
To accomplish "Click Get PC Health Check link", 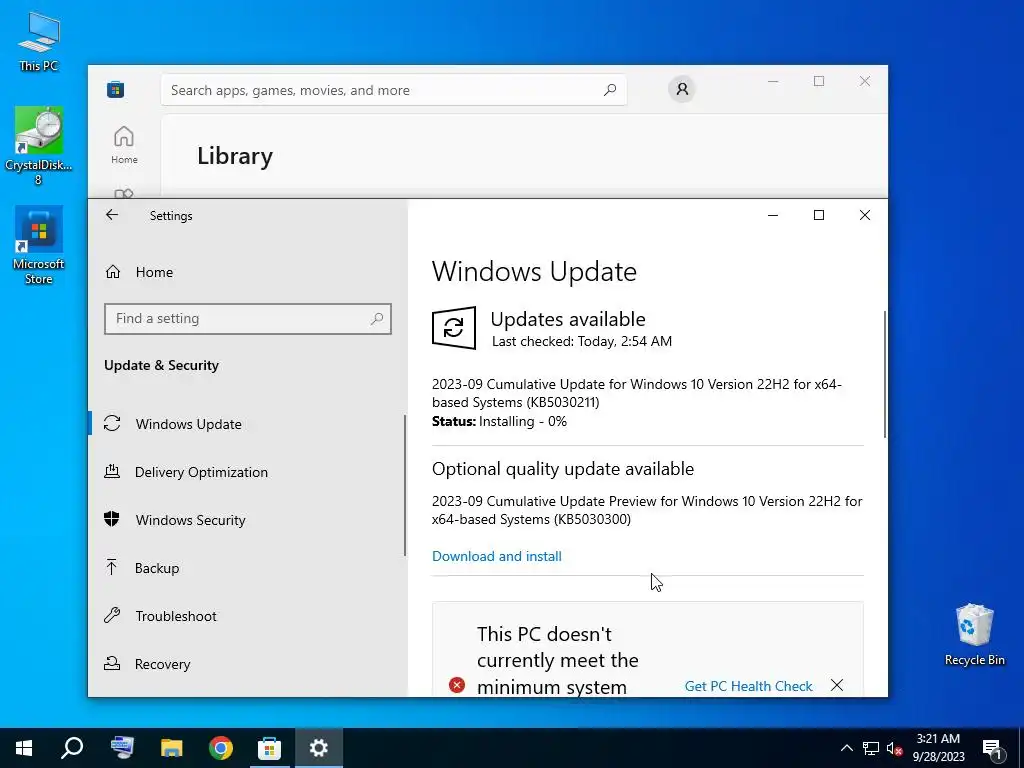I will pos(748,686).
